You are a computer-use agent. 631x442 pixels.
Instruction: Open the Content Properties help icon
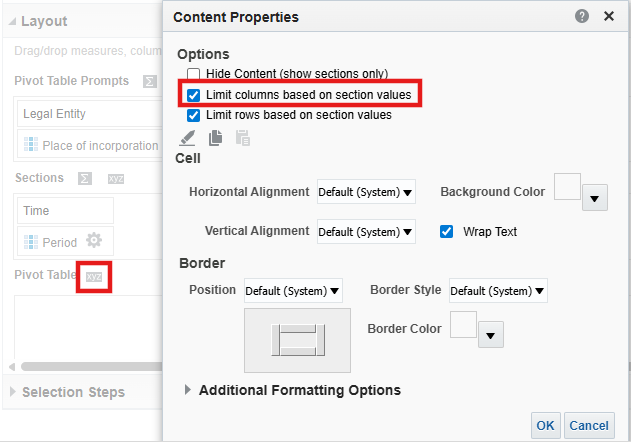click(582, 17)
